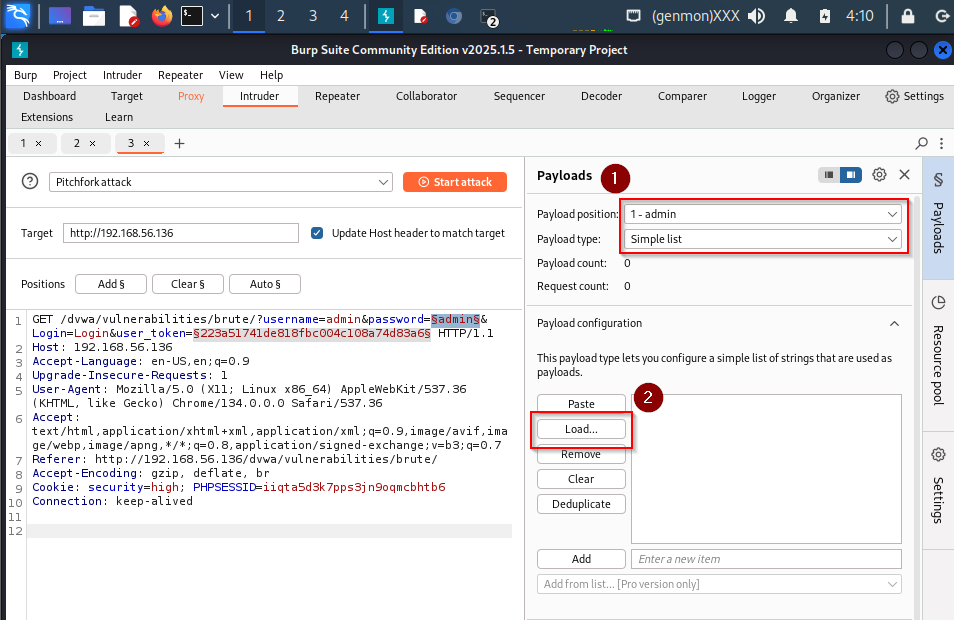Click the Auto § button
This screenshot has width=954, height=620.
265,284
